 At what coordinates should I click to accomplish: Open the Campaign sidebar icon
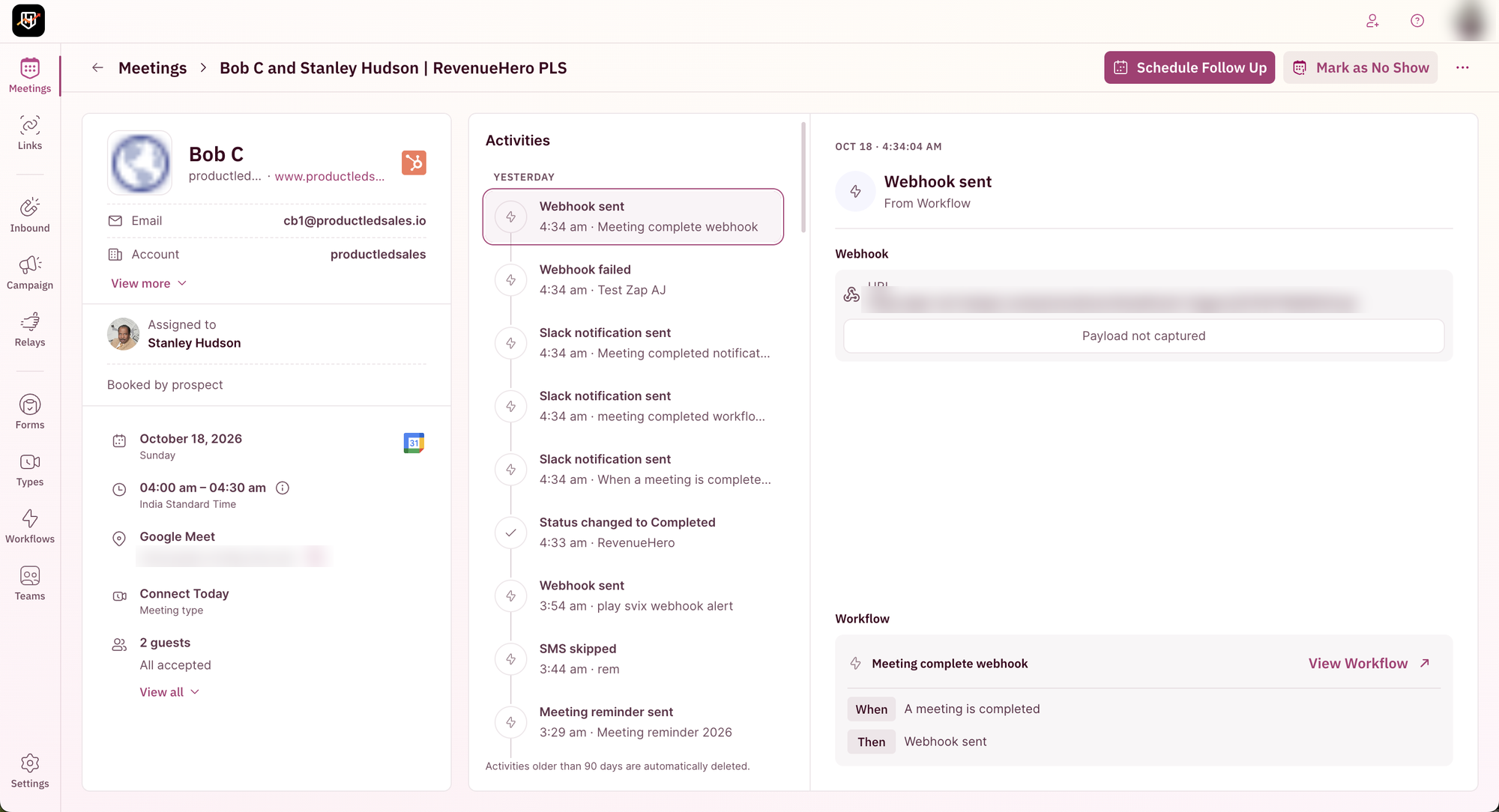click(x=30, y=273)
